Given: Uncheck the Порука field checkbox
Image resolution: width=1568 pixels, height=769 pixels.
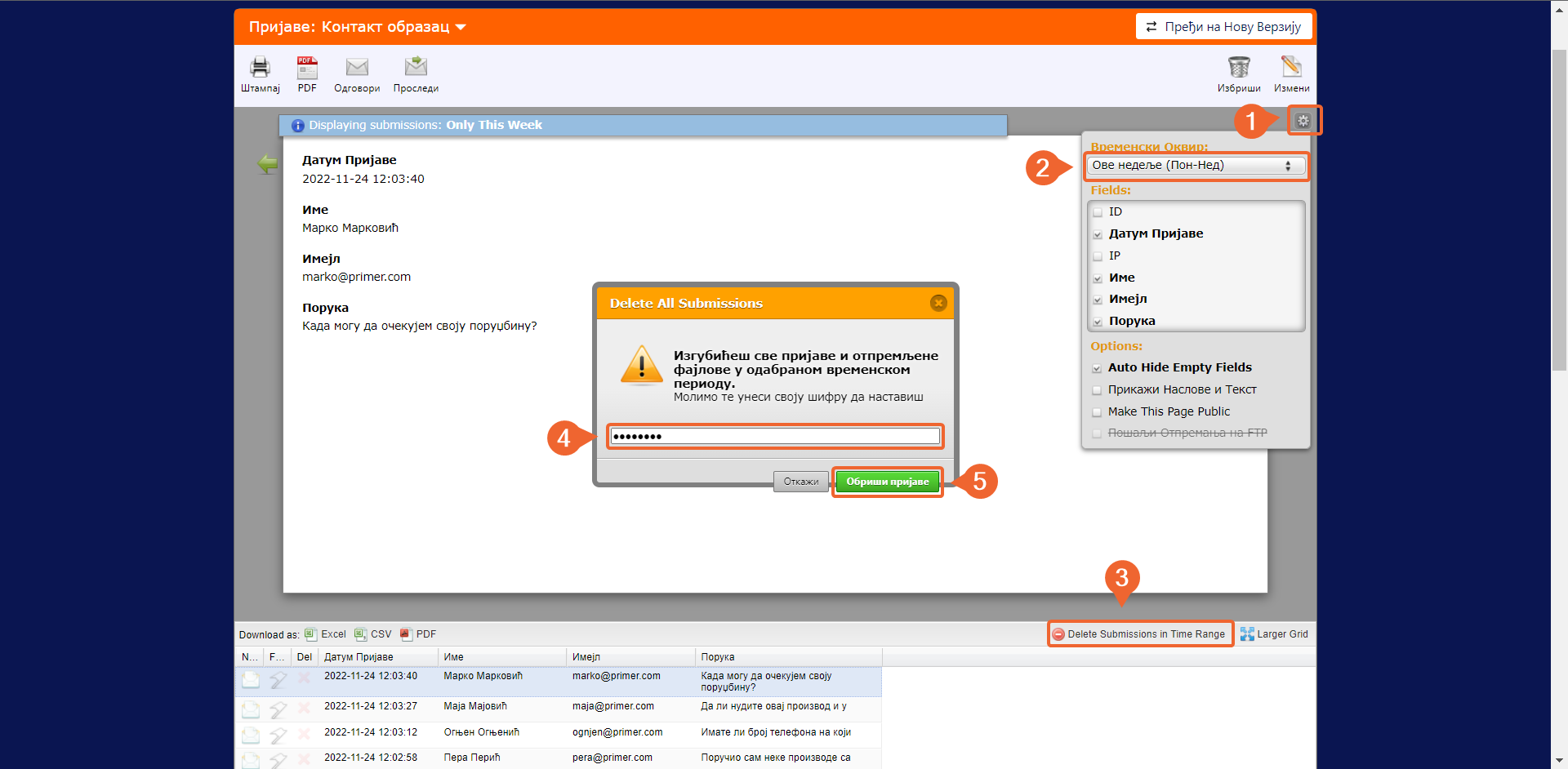Looking at the screenshot, I should coord(1098,322).
